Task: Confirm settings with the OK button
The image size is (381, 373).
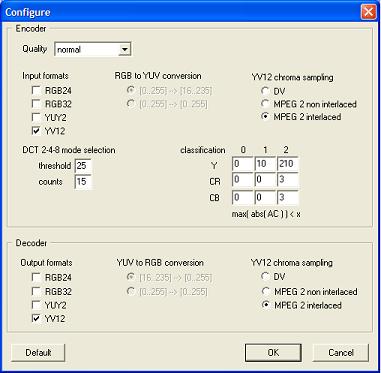Action: 273,353
